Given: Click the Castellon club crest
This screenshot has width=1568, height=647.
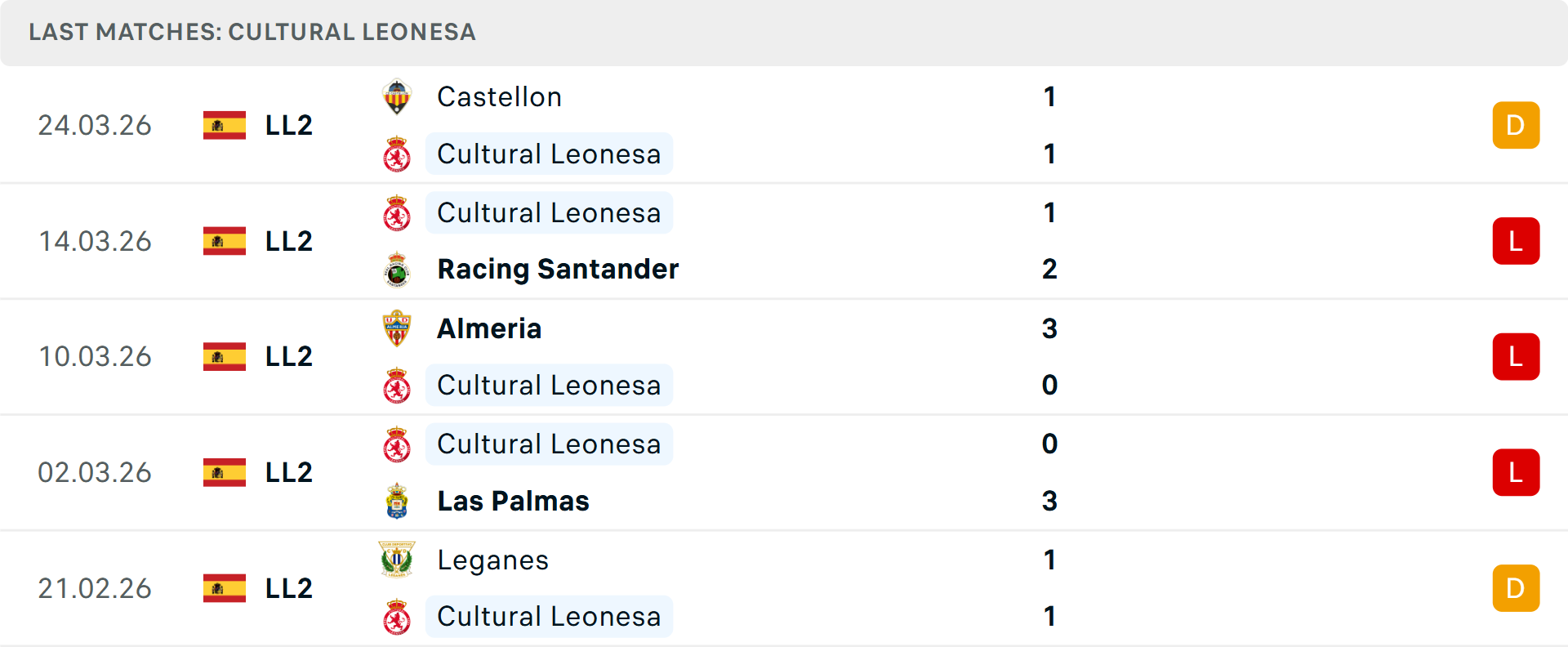Looking at the screenshot, I should [398, 96].
